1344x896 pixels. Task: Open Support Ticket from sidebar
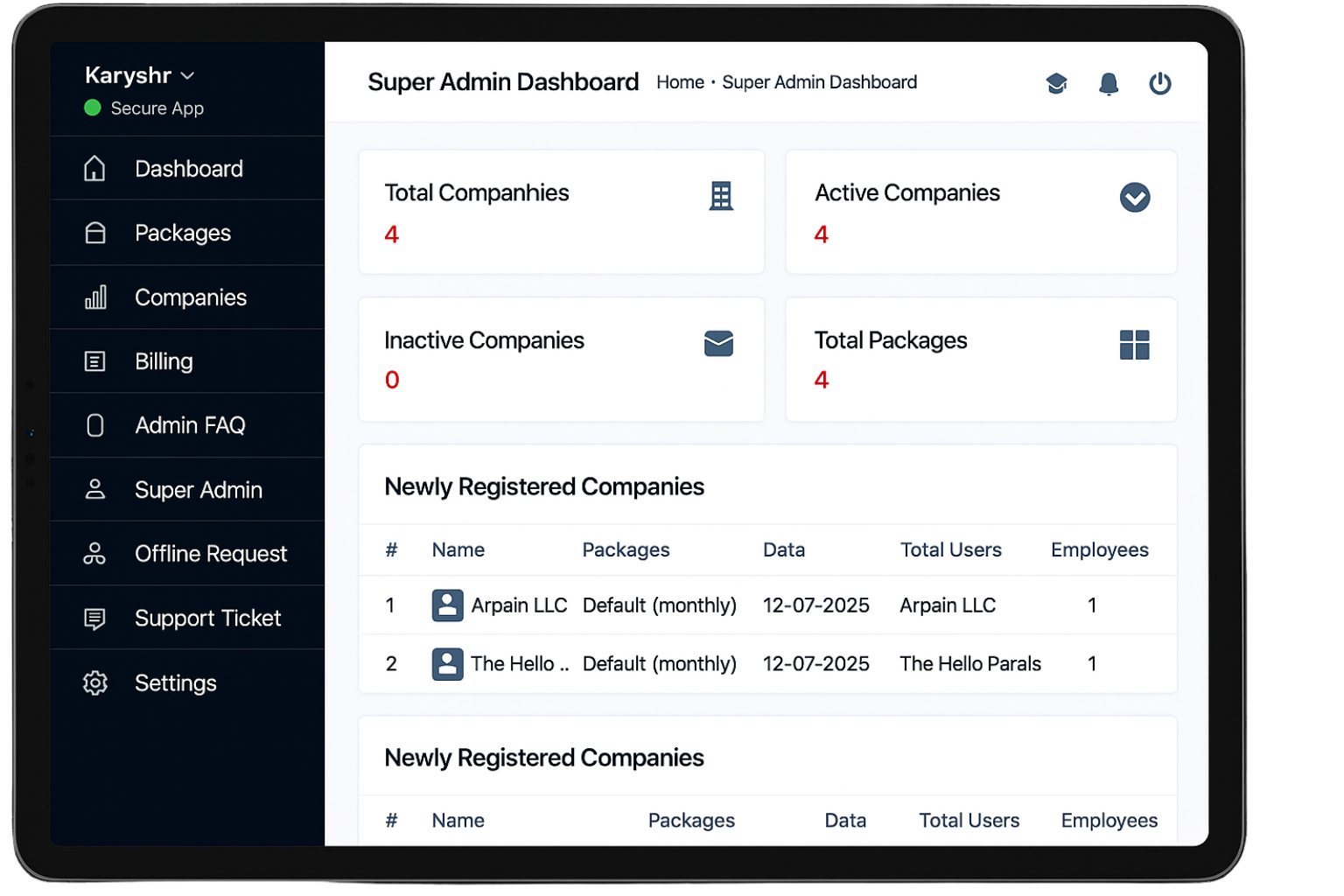tap(207, 618)
